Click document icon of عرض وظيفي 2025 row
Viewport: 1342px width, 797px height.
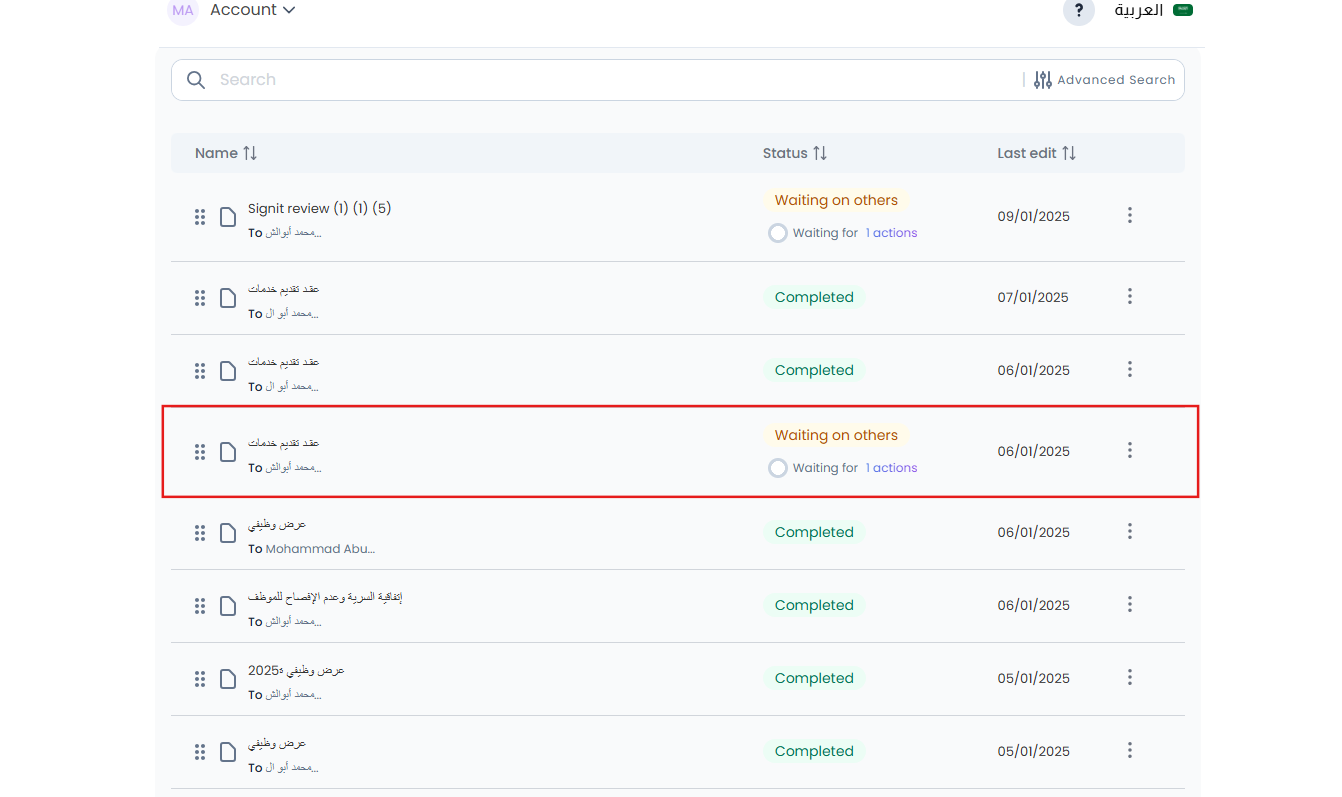point(228,679)
